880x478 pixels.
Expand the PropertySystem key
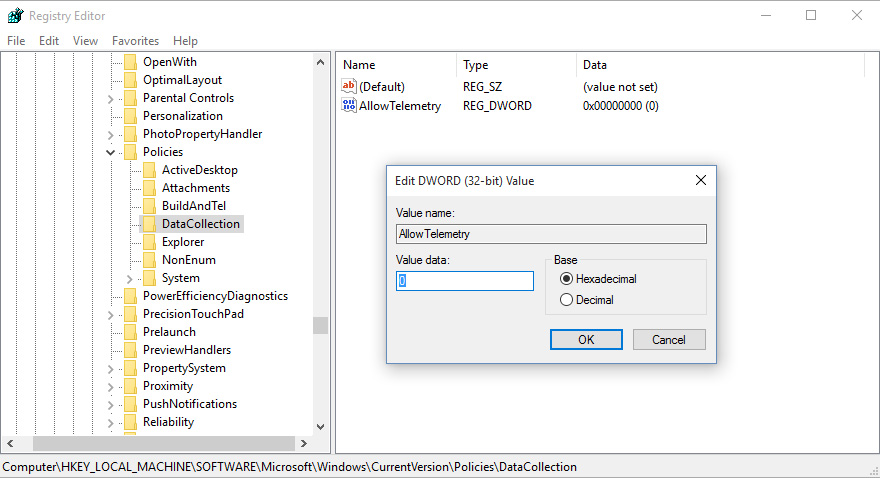[x=111, y=369]
